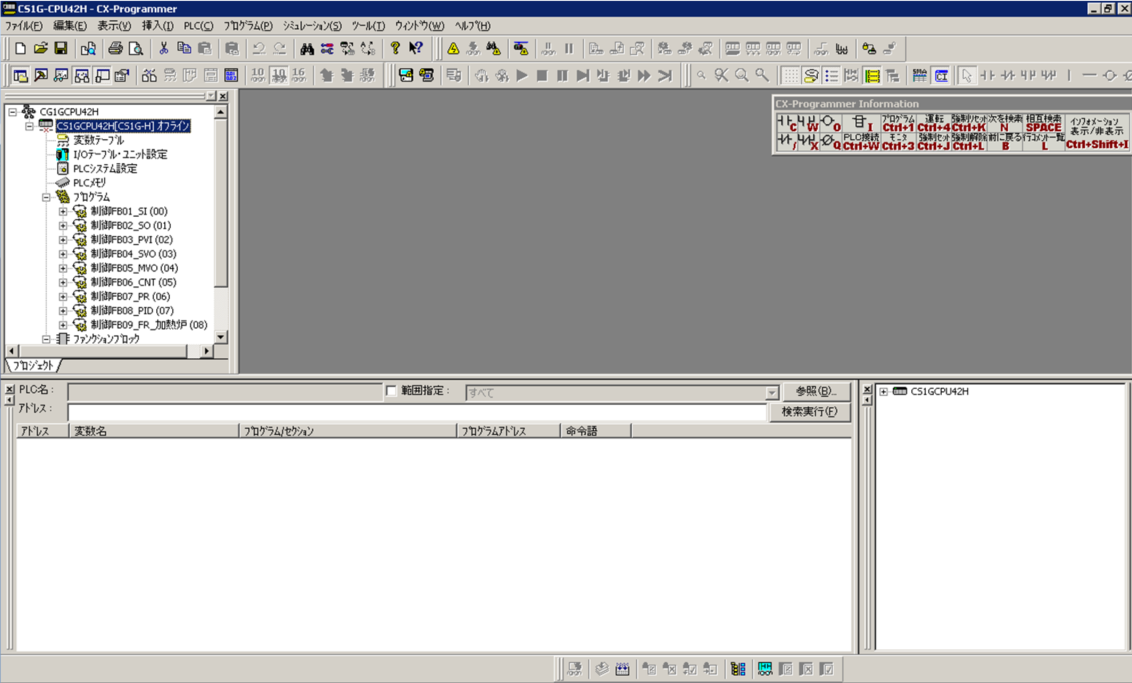Collapse the プログラム tree node

click(46, 198)
